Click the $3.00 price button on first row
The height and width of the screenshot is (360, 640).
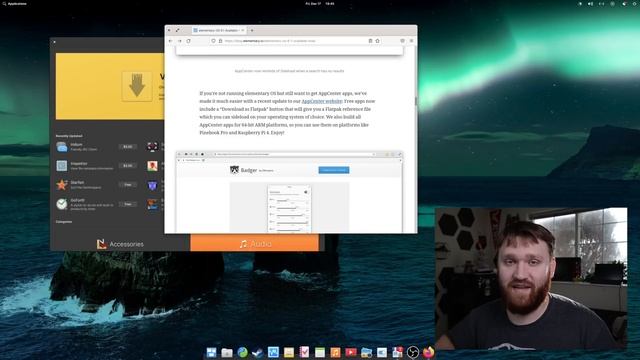point(128,147)
